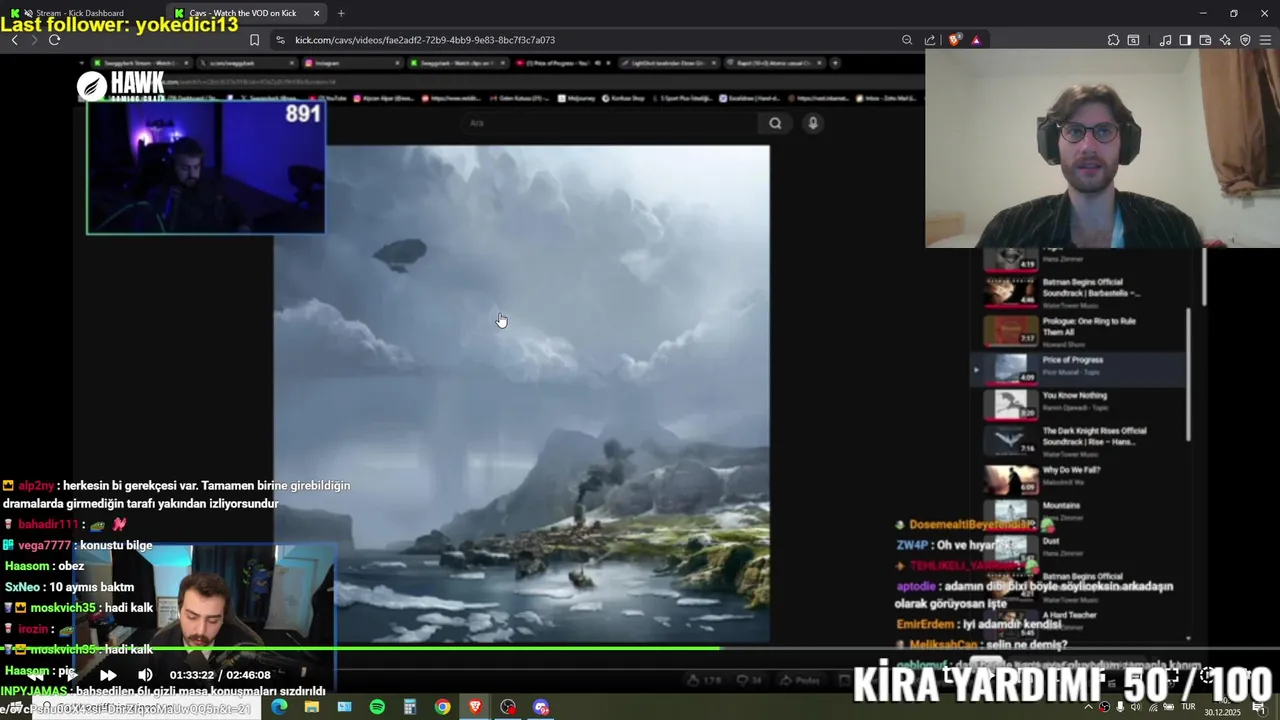Click the YouTube search magnifier button
This screenshot has width=1280, height=720.
[775, 123]
